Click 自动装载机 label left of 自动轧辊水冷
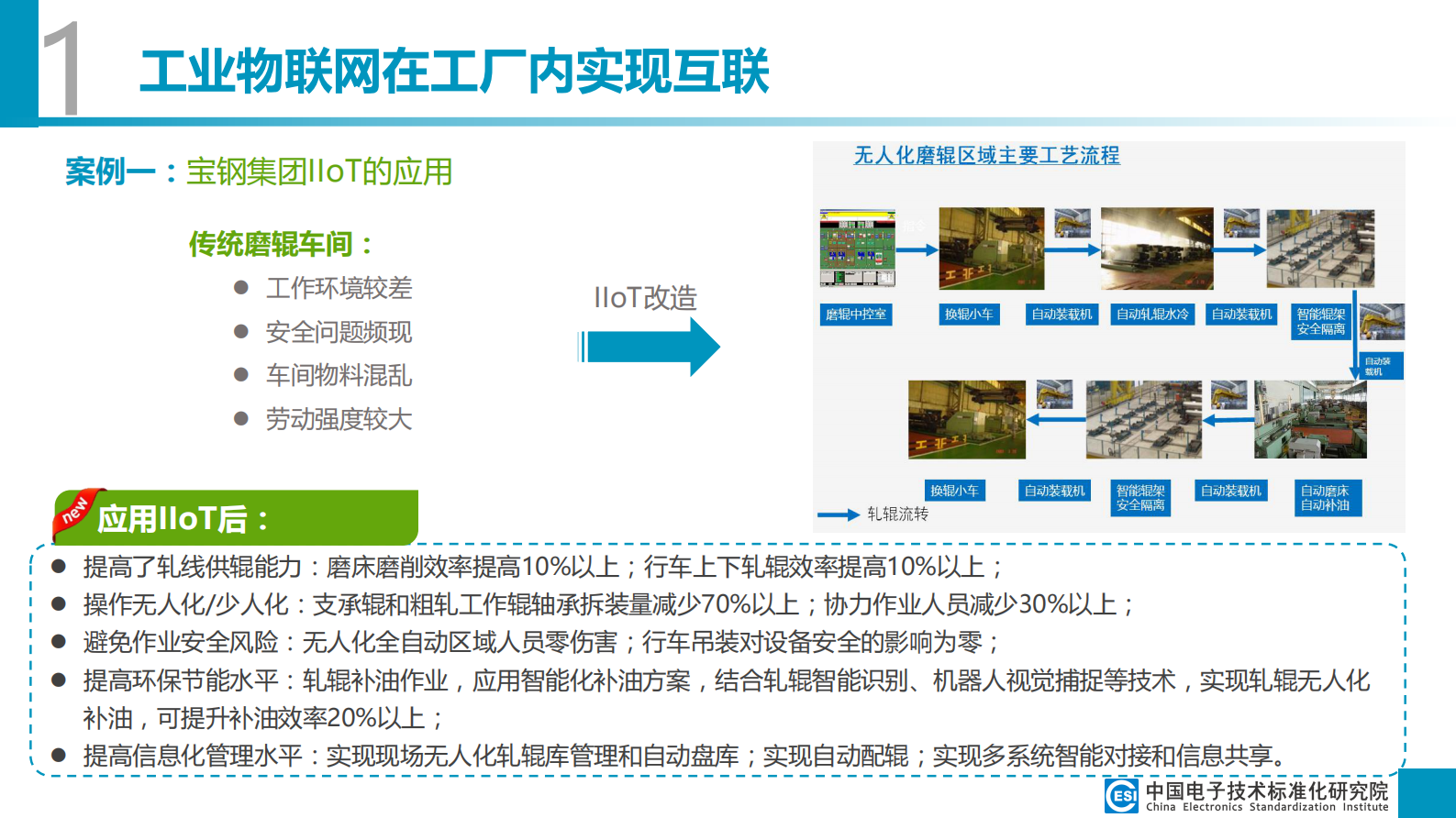Image resolution: width=1456 pixels, height=818 pixels. [1061, 315]
